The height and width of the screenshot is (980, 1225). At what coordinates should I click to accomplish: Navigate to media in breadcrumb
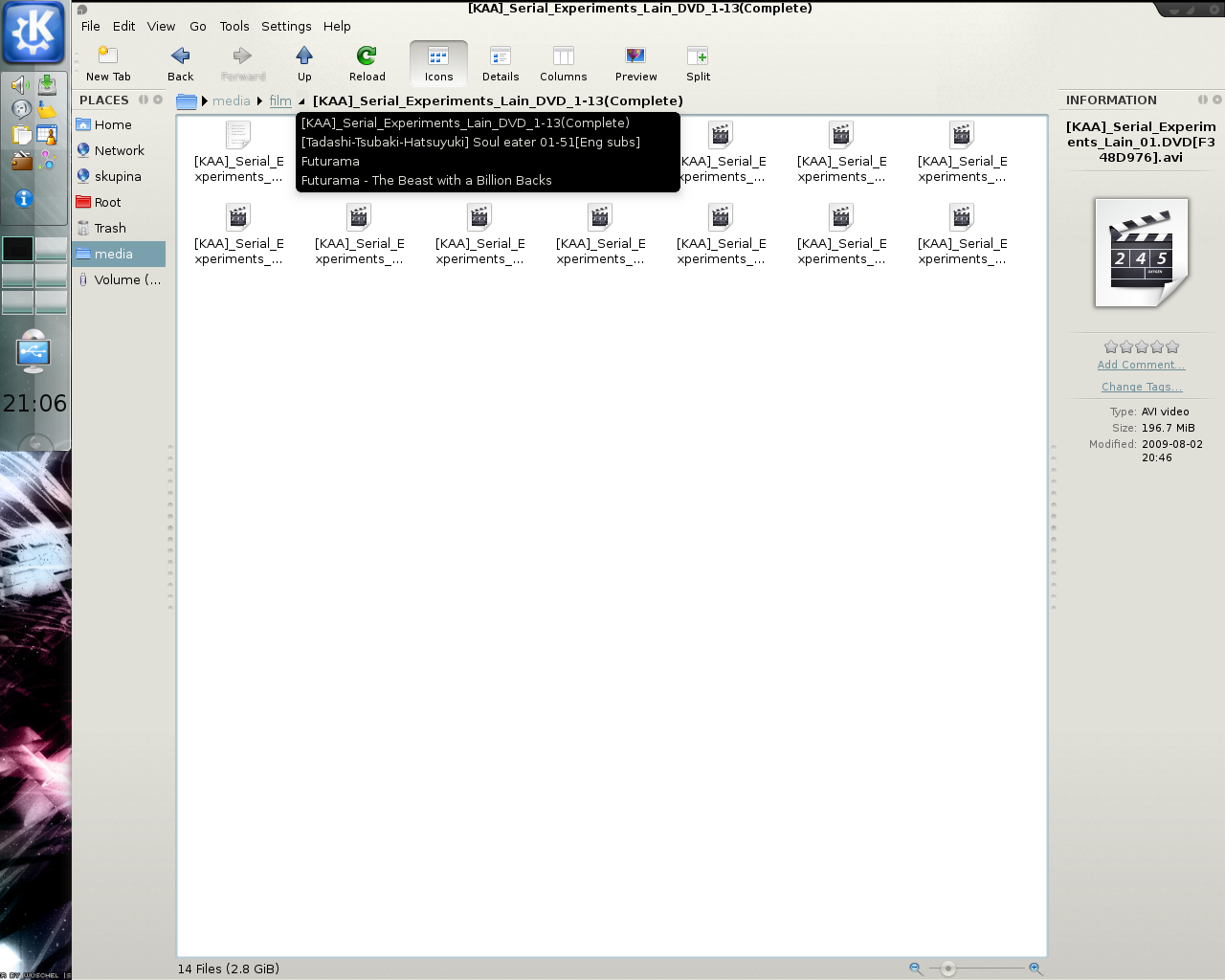[231, 100]
